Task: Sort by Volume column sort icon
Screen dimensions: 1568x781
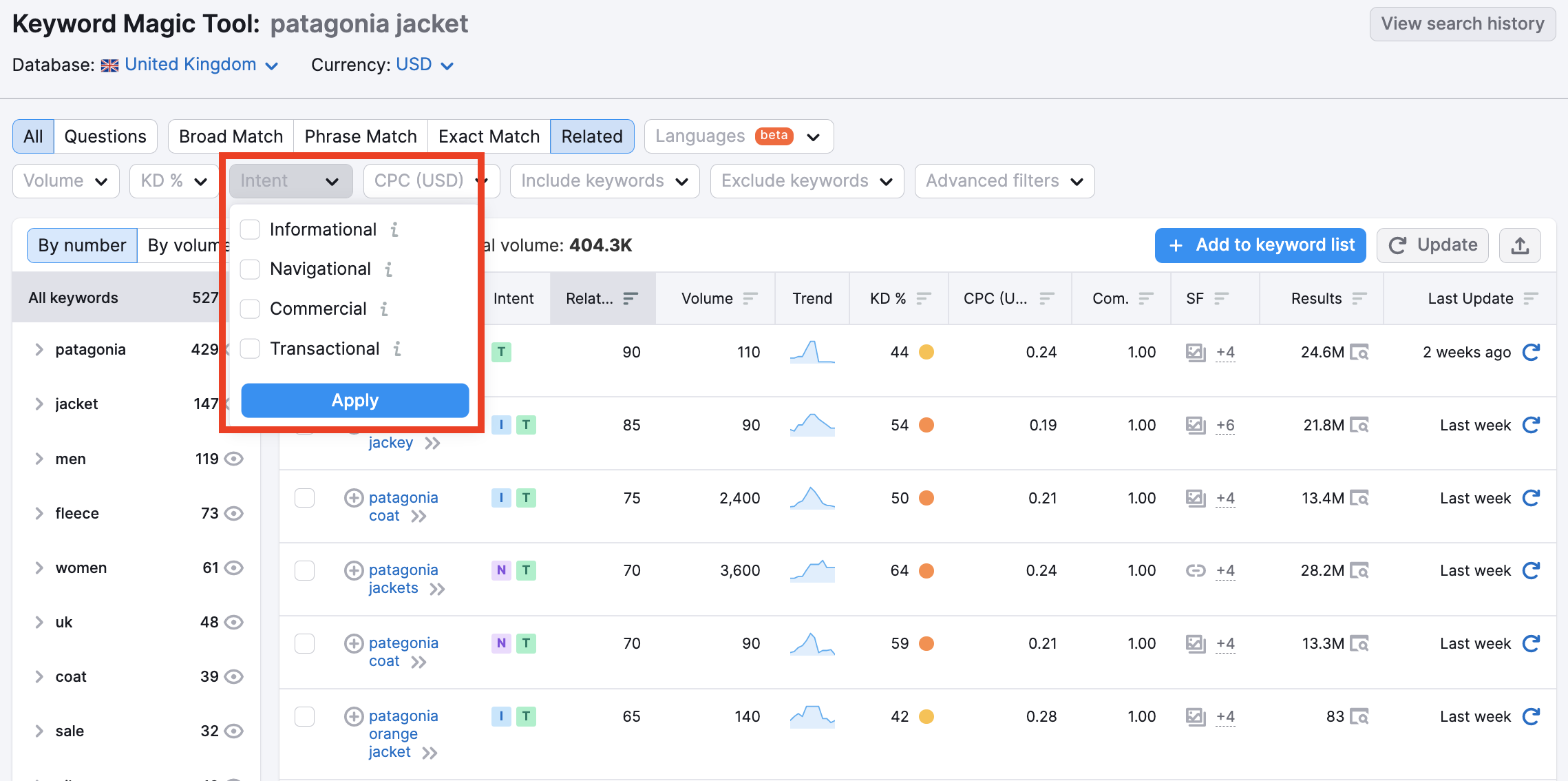Action: pos(750,298)
